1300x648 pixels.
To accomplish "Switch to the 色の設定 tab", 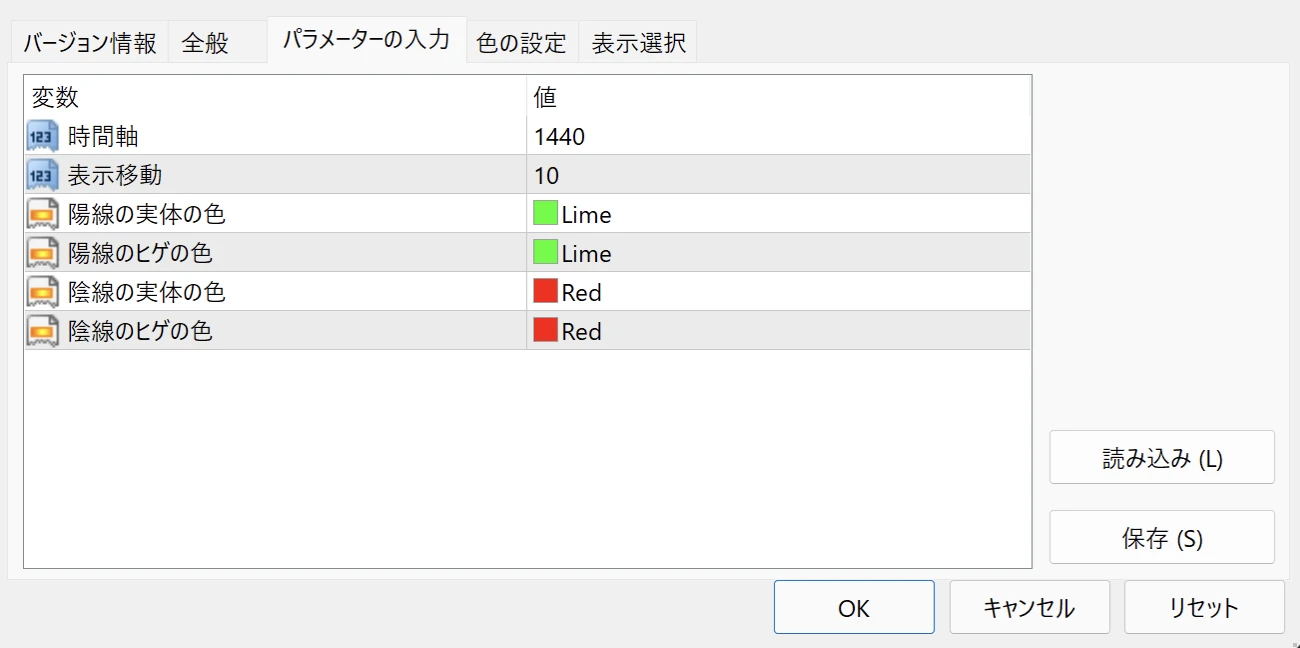I will click(522, 43).
